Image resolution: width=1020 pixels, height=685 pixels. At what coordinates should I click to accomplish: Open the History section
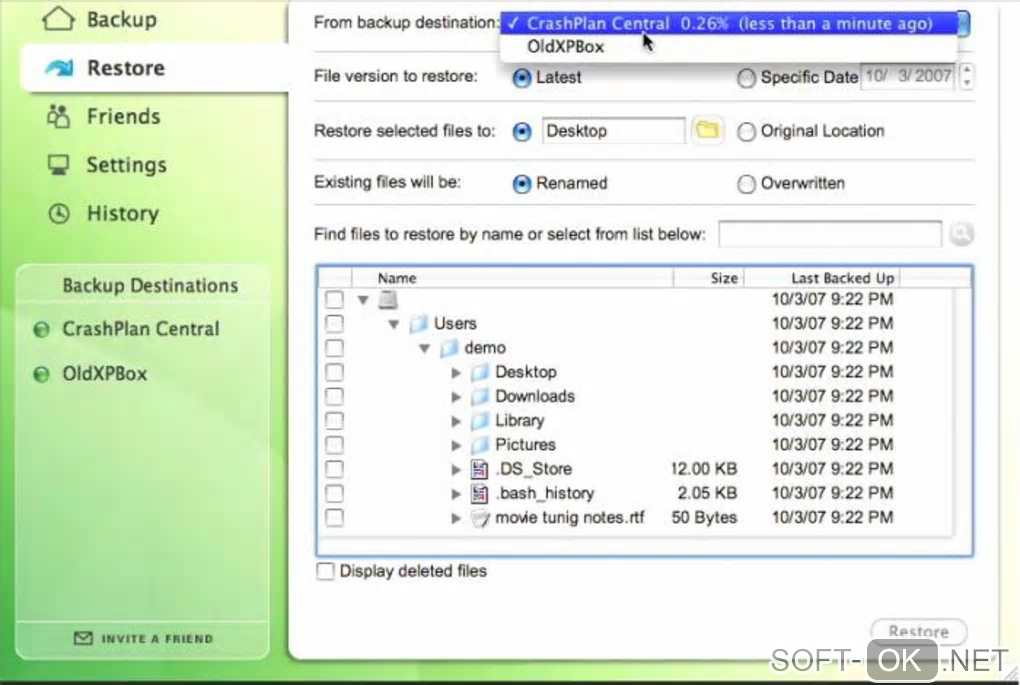[x=104, y=213]
